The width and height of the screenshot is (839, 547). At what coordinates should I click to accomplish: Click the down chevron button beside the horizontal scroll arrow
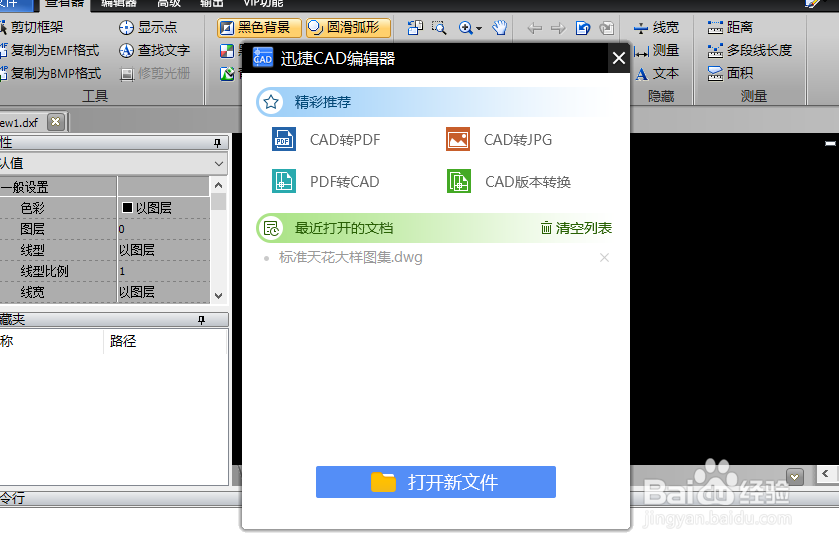[795, 476]
